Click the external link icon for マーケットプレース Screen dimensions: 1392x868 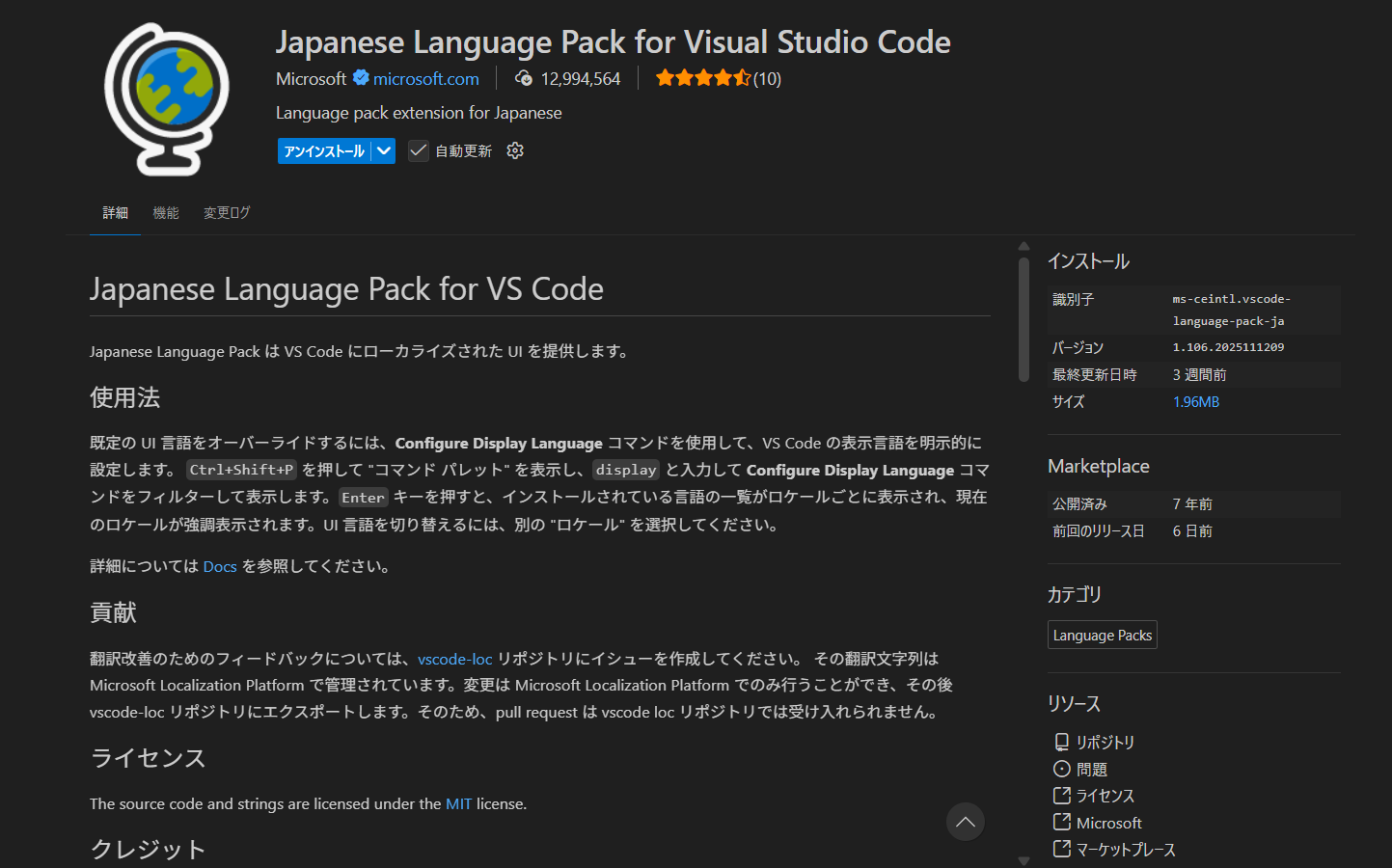1061,849
